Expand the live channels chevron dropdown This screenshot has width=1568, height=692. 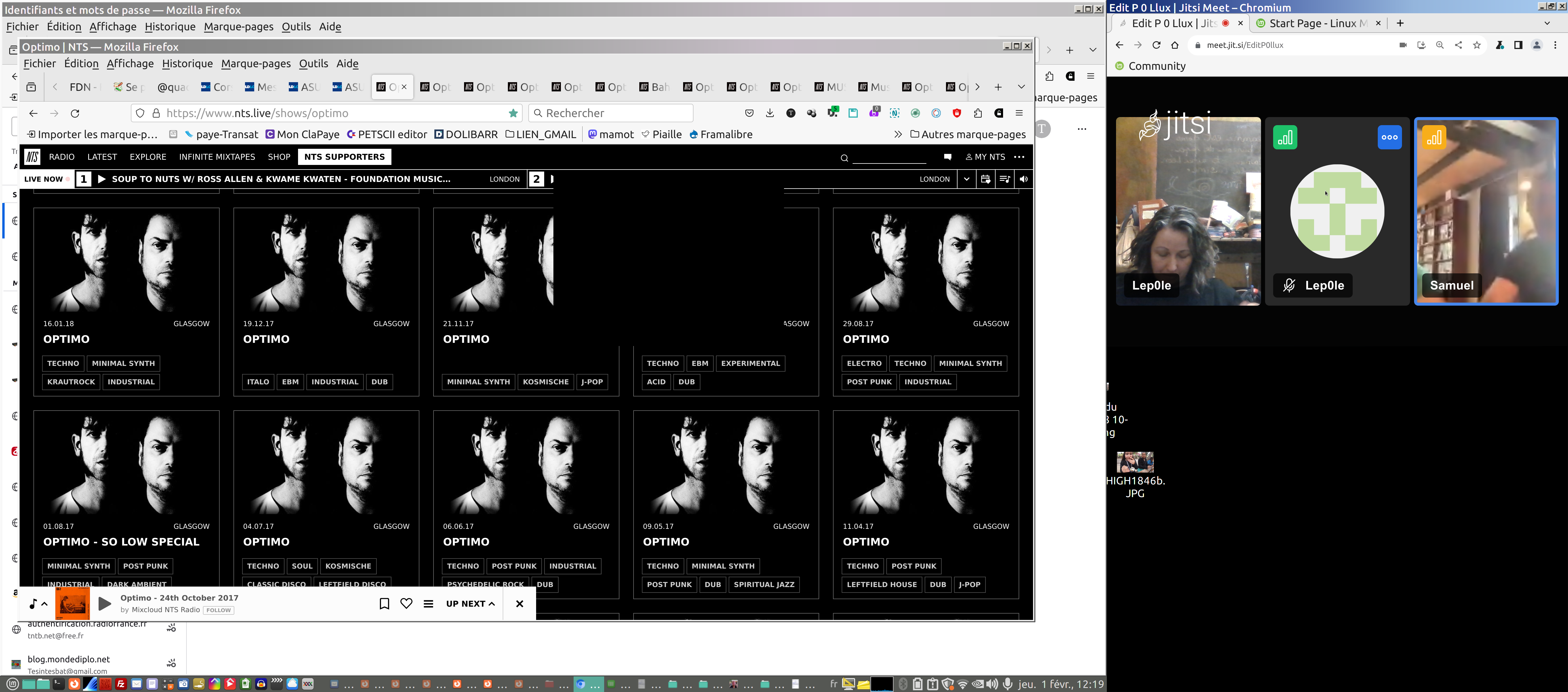(967, 179)
